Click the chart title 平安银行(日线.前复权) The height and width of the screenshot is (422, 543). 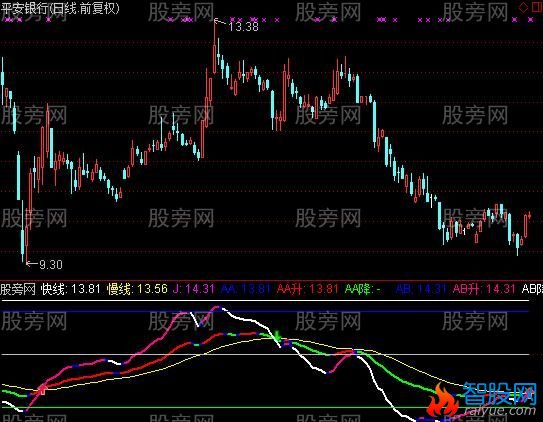click(60, 8)
